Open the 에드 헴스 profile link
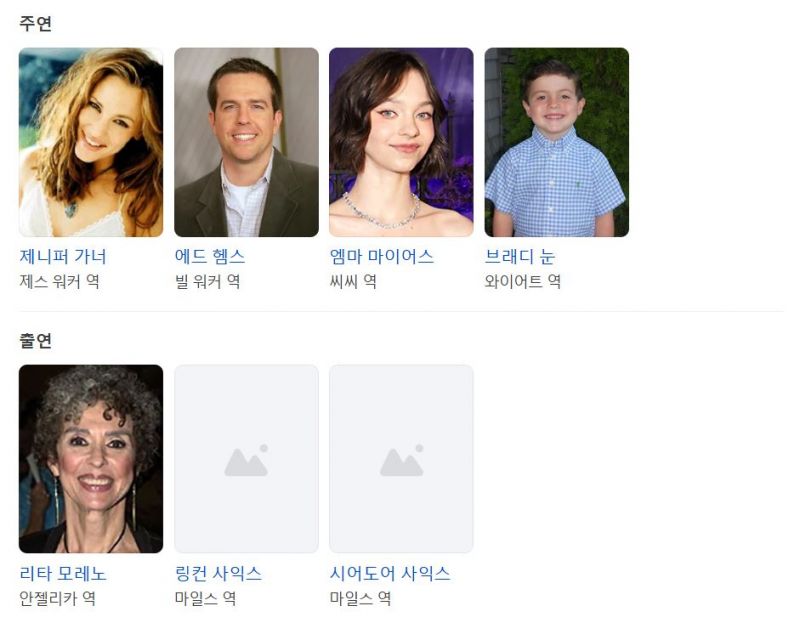The height and width of the screenshot is (623, 800). (210, 256)
